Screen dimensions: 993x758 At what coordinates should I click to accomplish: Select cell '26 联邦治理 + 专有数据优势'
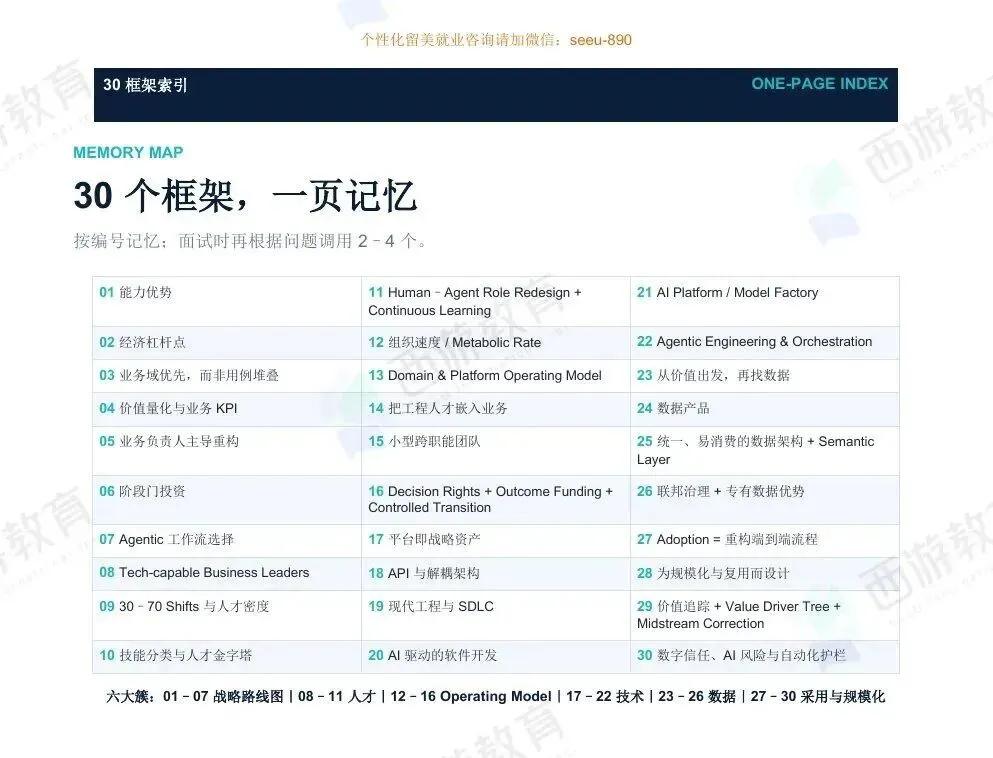765,500
